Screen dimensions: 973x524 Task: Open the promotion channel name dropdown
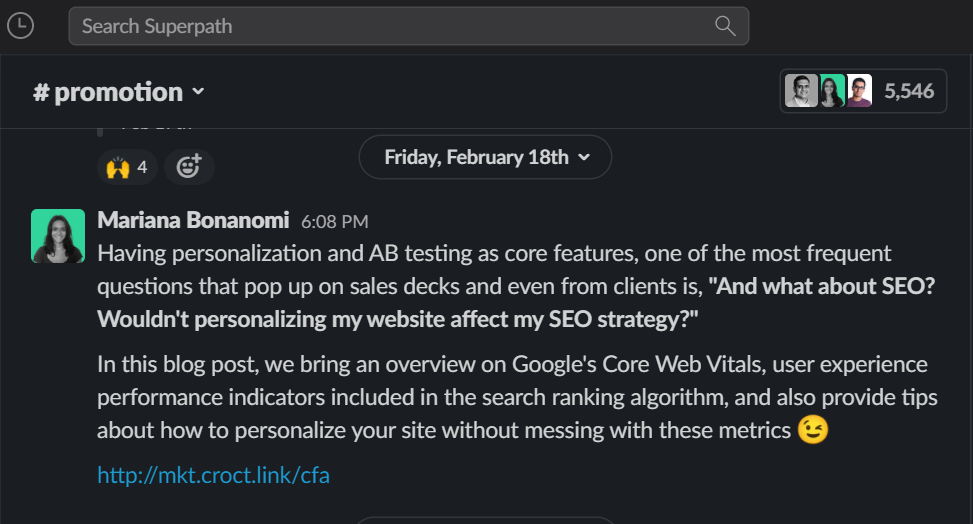(119, 92)
